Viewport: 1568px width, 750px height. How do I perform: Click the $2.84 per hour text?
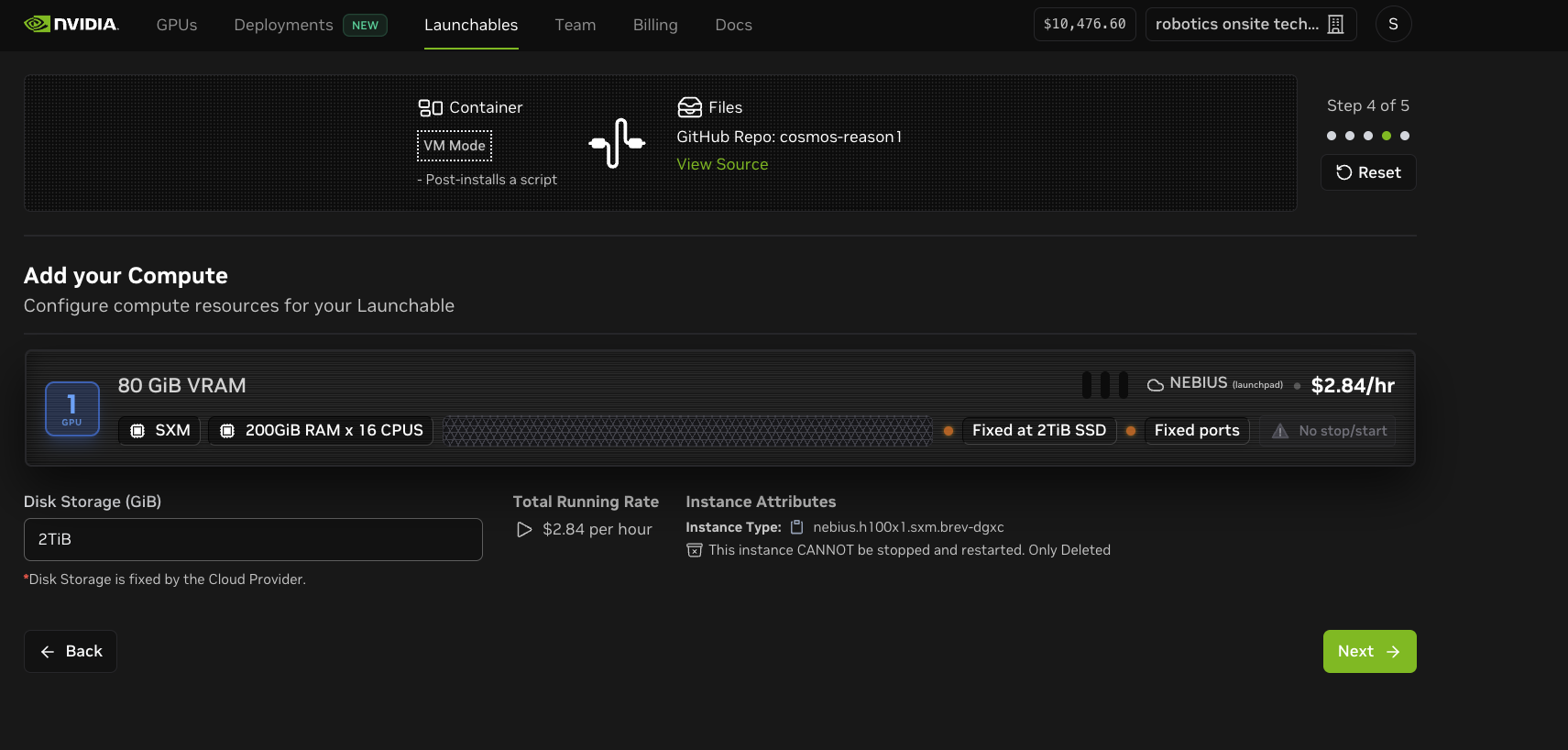[x=598, y=529]
